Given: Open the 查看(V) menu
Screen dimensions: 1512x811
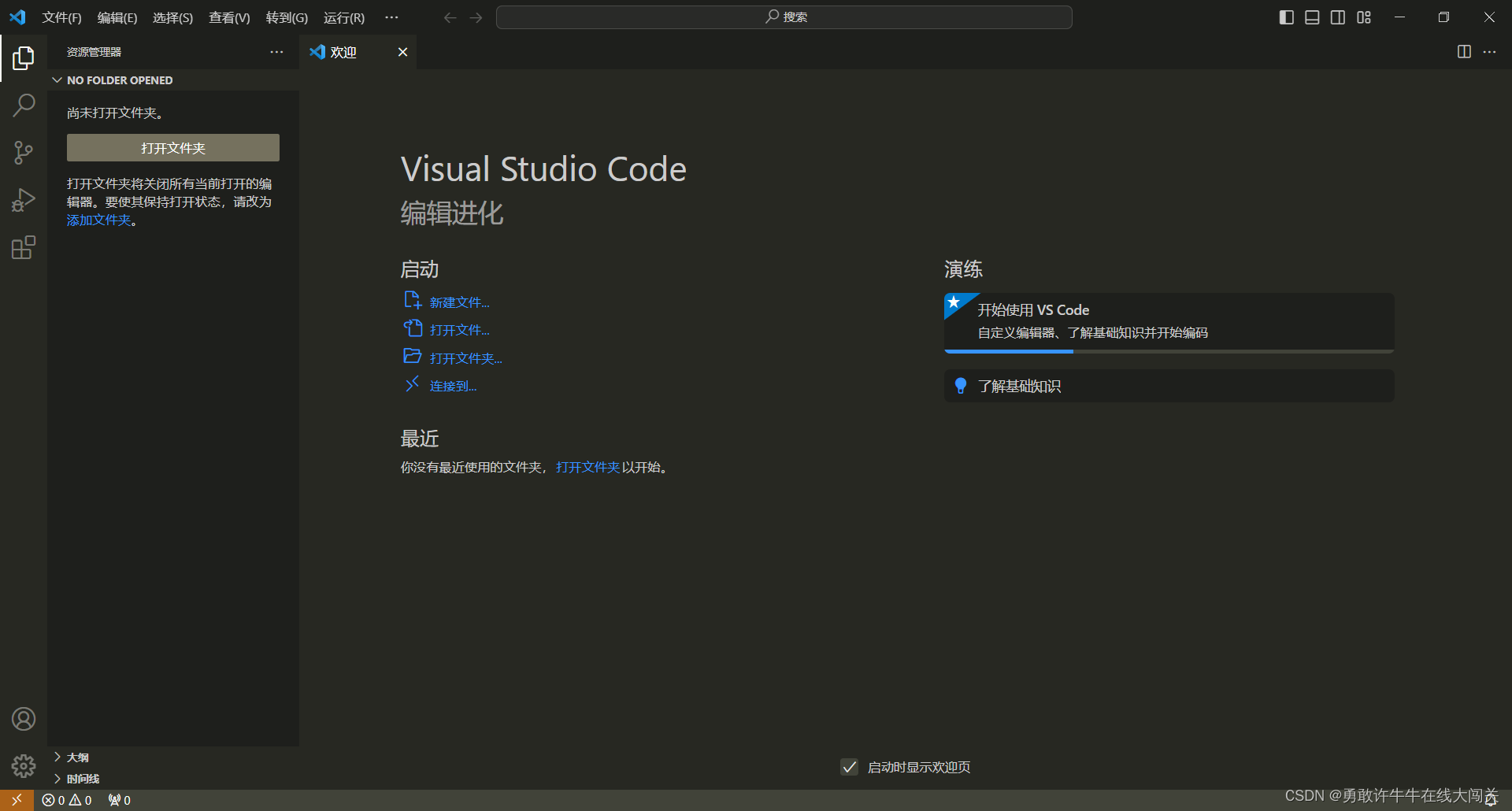Looking at the screenshot, I should [229, 17].
